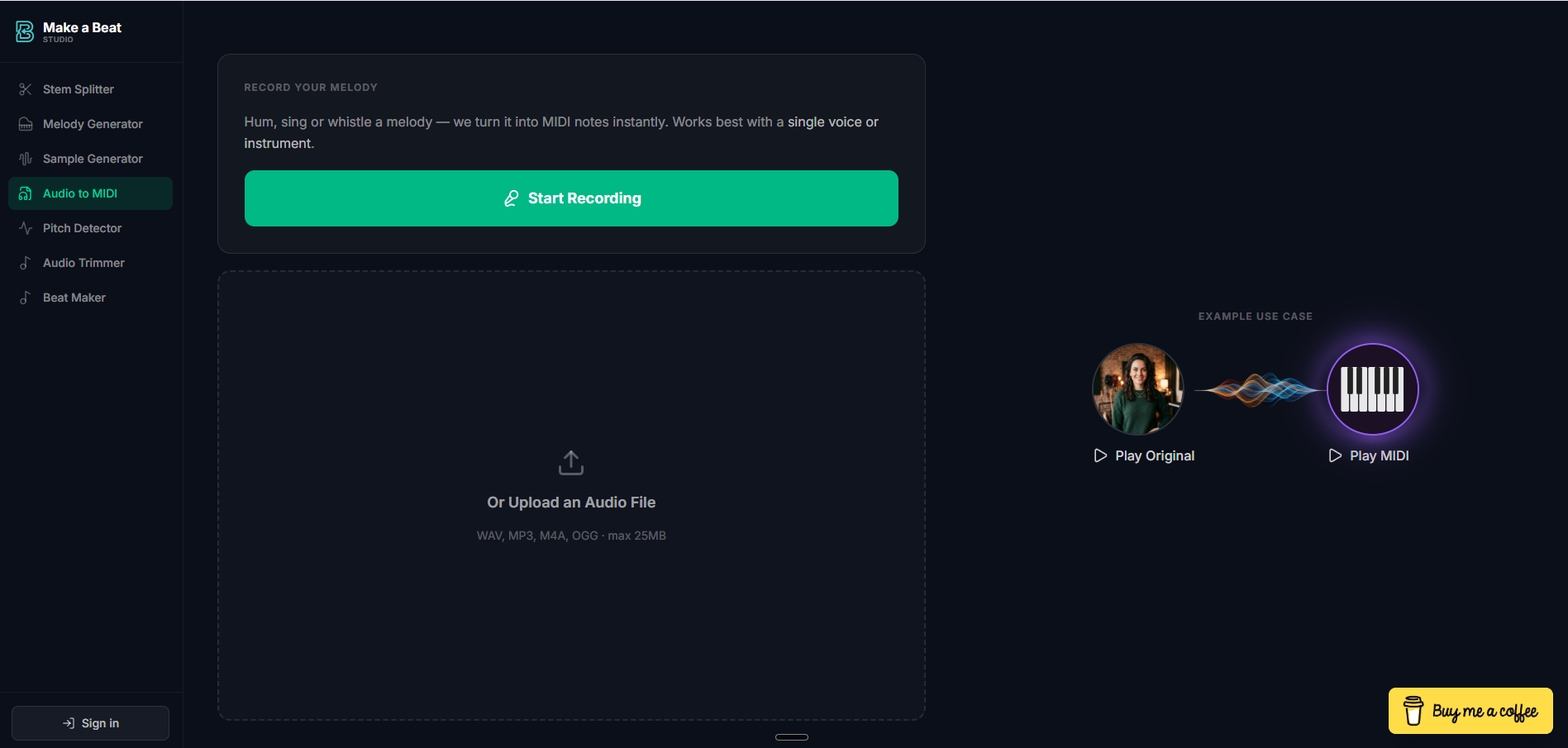The height and width of the screenshot is (748, 1568).
Task: Click the Audio Trimmer note icon
Action: pos(26,263)
